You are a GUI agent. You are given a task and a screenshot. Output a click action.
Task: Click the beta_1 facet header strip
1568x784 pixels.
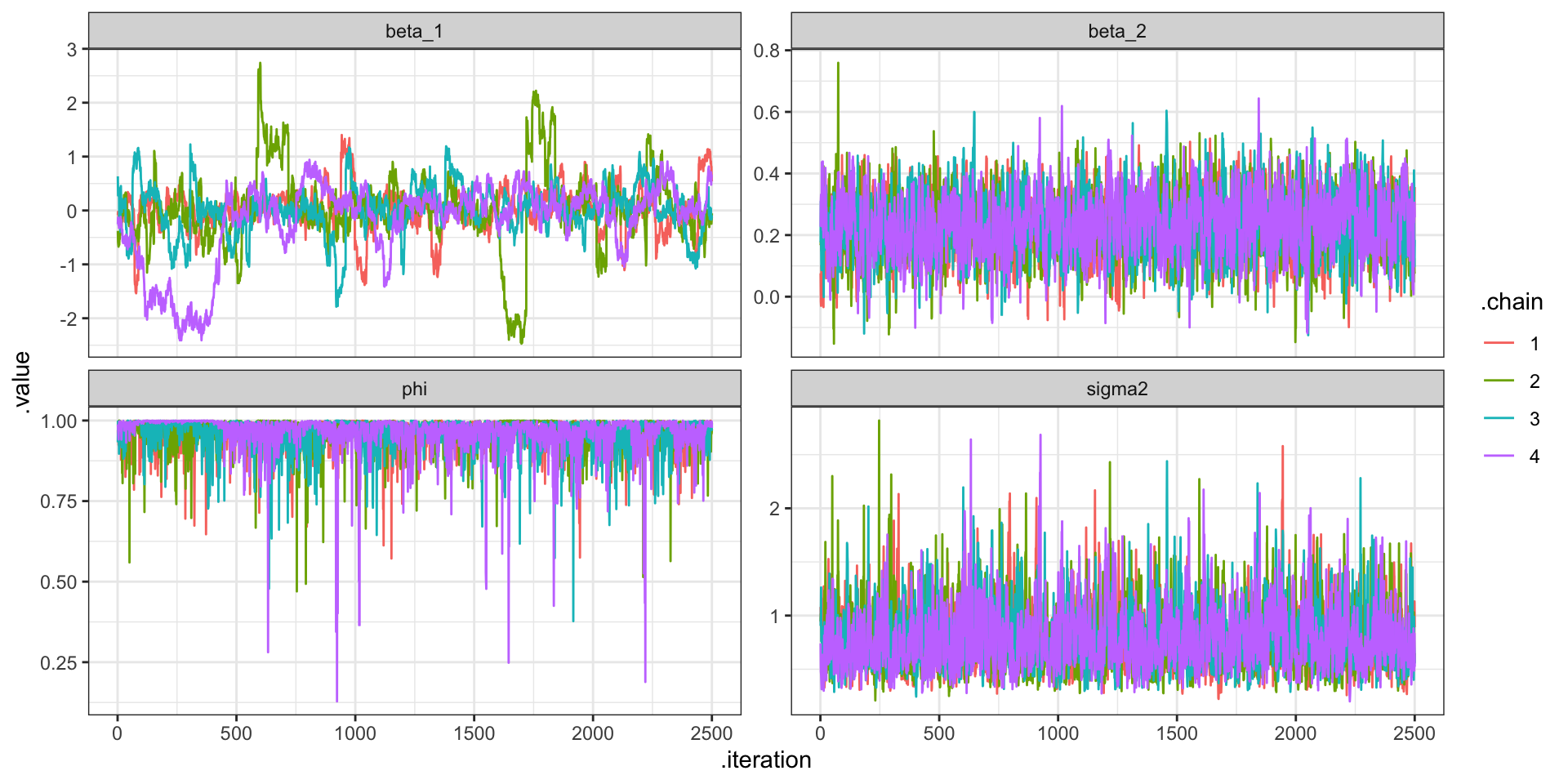click(414, 31)
